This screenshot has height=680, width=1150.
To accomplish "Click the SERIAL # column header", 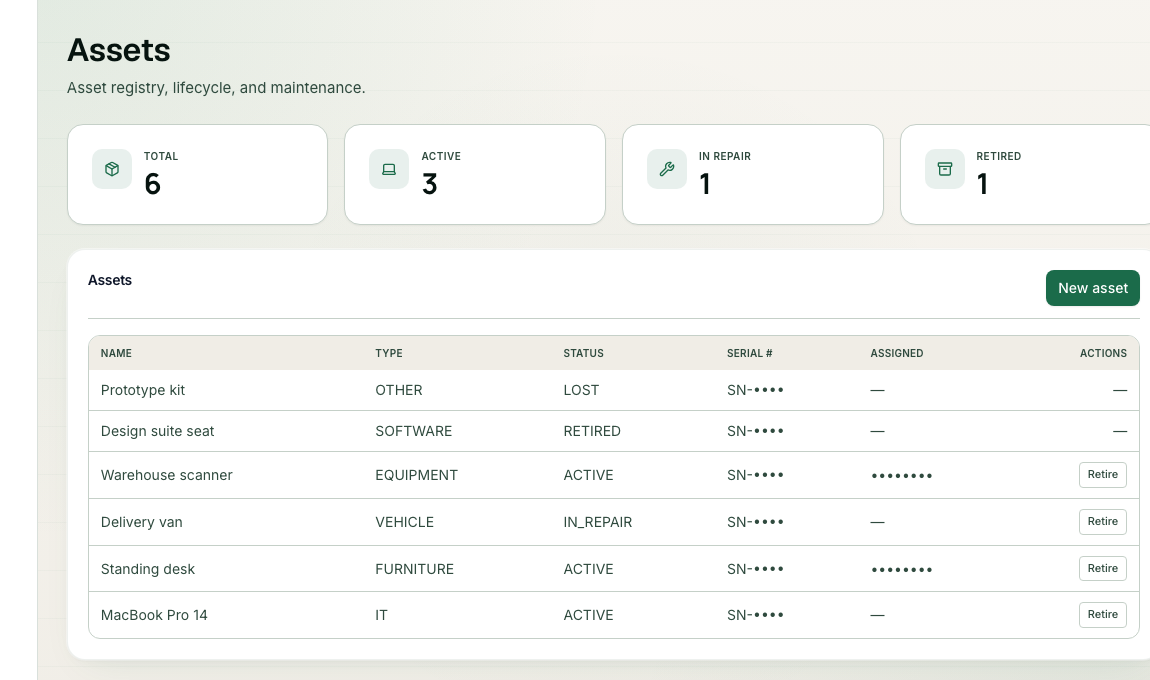I will 750,354.
